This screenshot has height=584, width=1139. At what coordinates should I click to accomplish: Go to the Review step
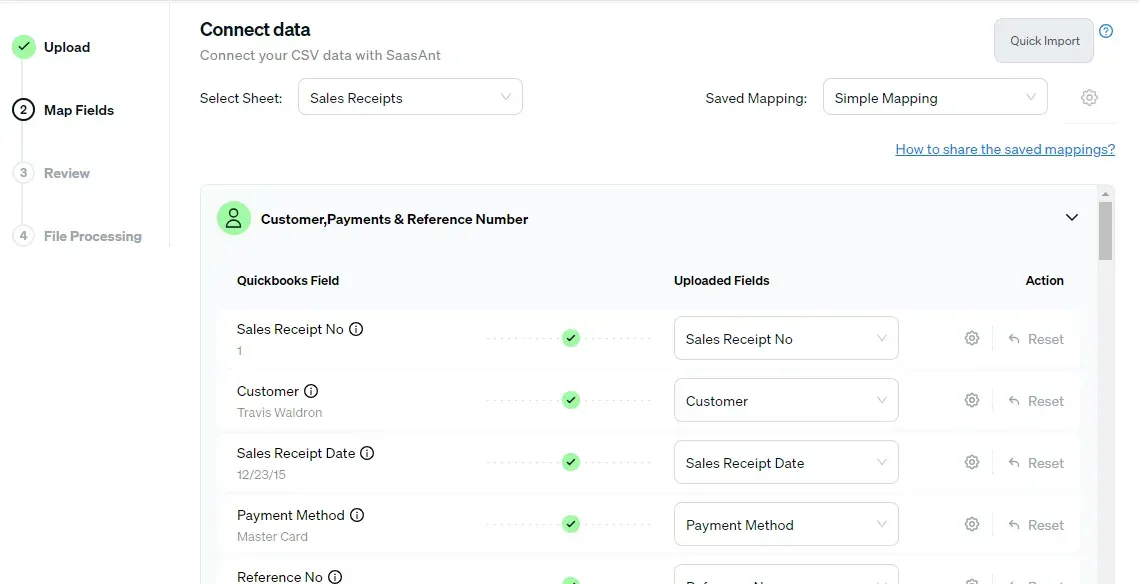pyautogui.click(x=67, y=173)
